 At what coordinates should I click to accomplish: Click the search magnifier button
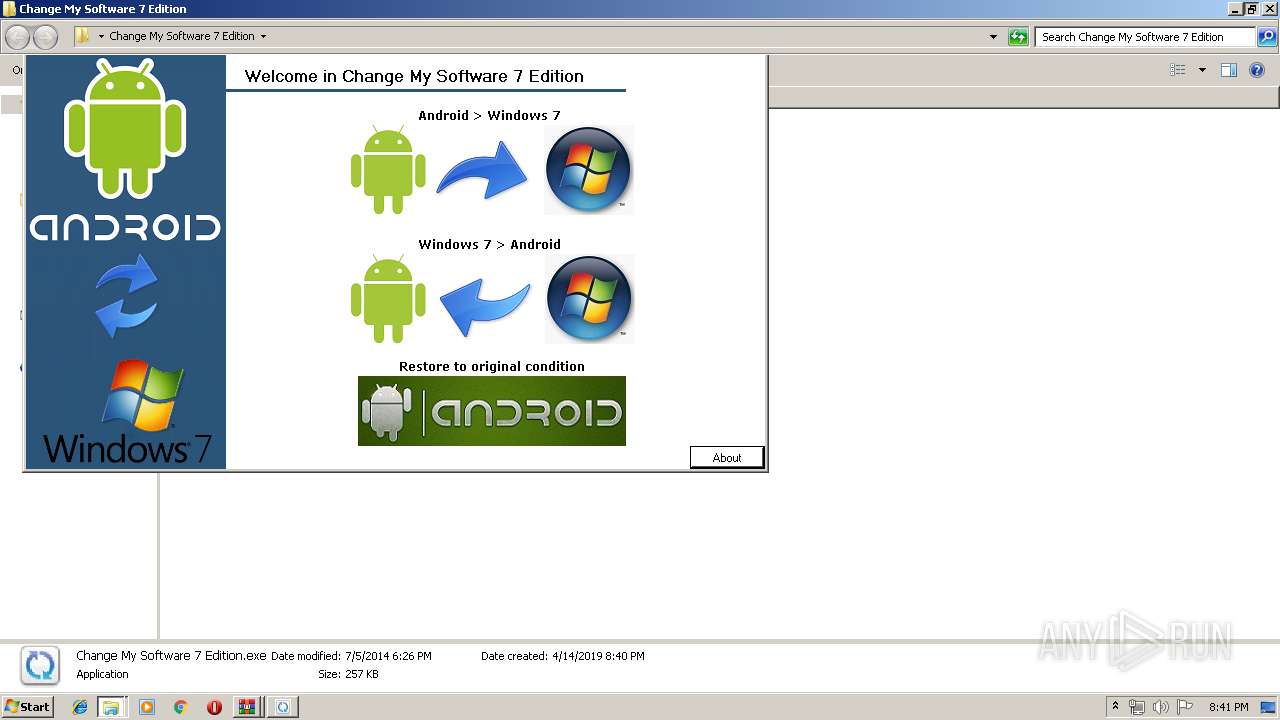[1266, 37]
